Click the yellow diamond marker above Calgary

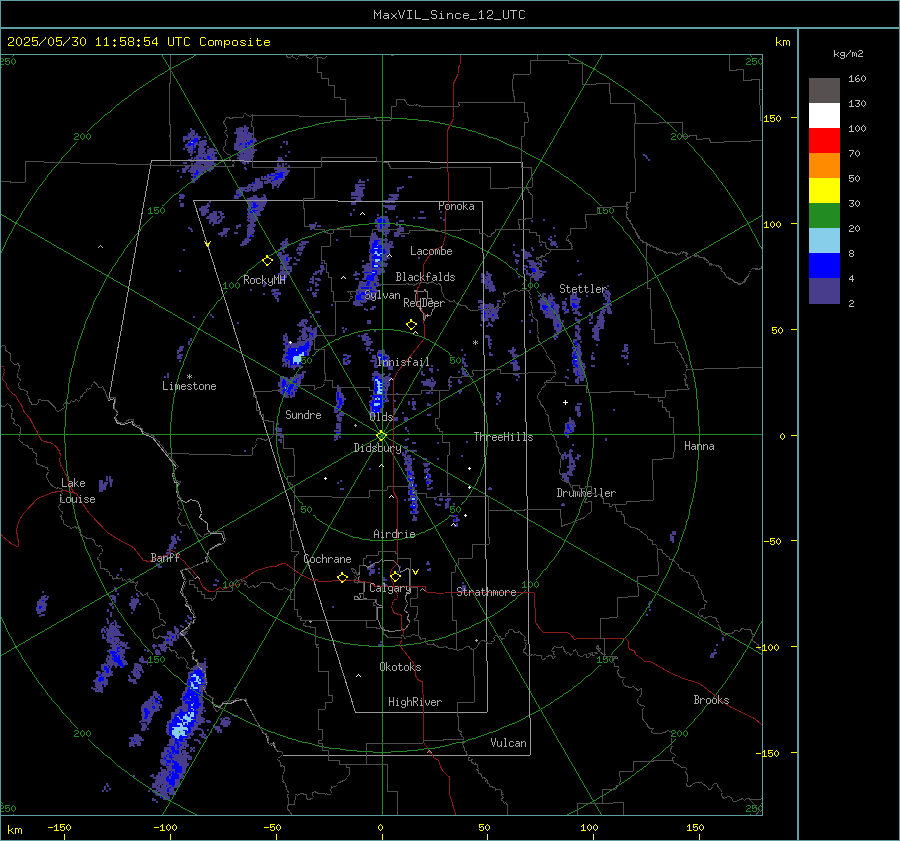tap(395, 576)
